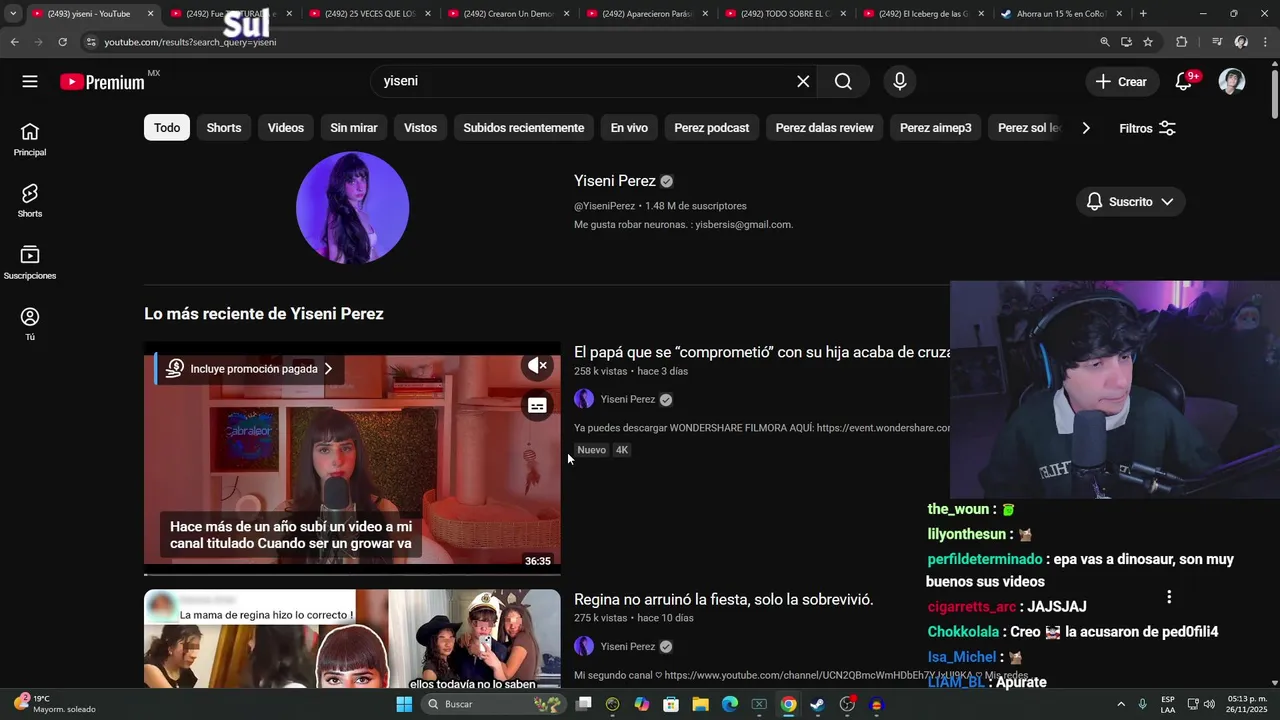
Task: Switch to the TODO SOBRE EL tab
Action: pyautogui.click(x=785, y=14)
